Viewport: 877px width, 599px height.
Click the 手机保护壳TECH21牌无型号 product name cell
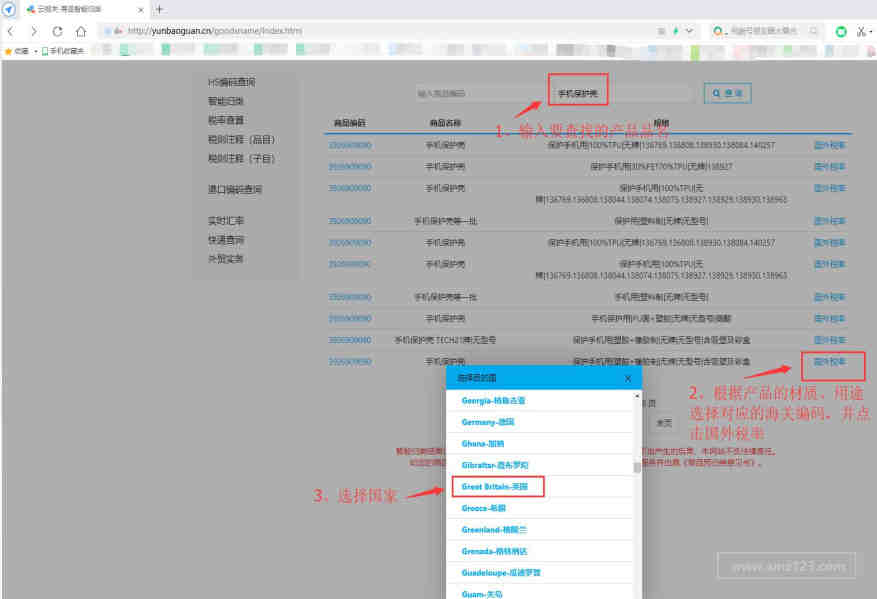[445, 340]
